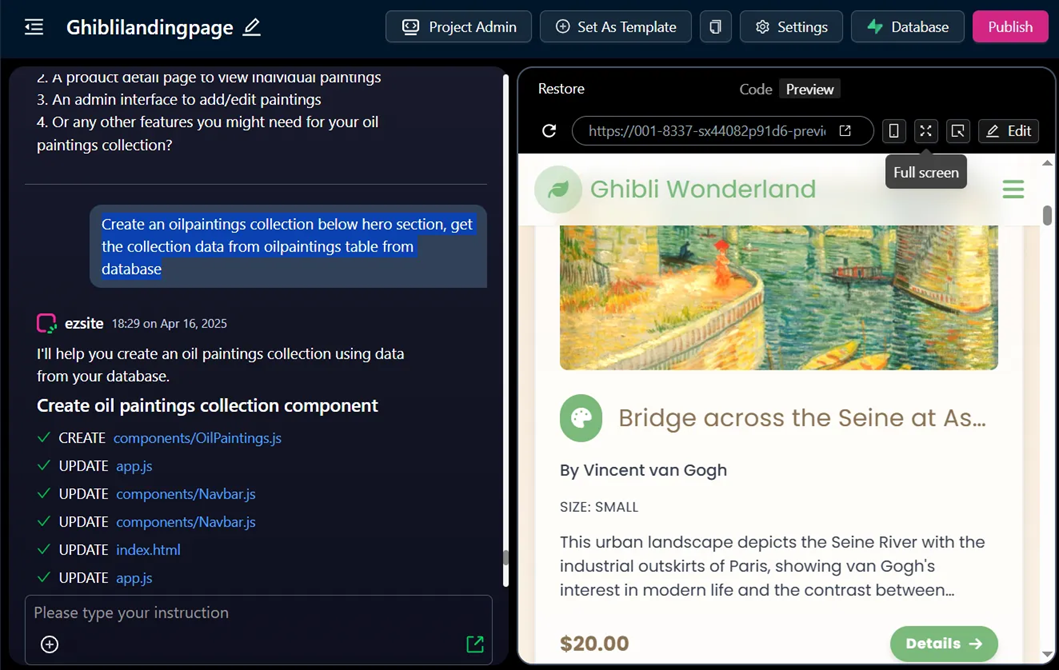
Task: Open the components/OilPaintings.js file link
Action: coord(197,438)
